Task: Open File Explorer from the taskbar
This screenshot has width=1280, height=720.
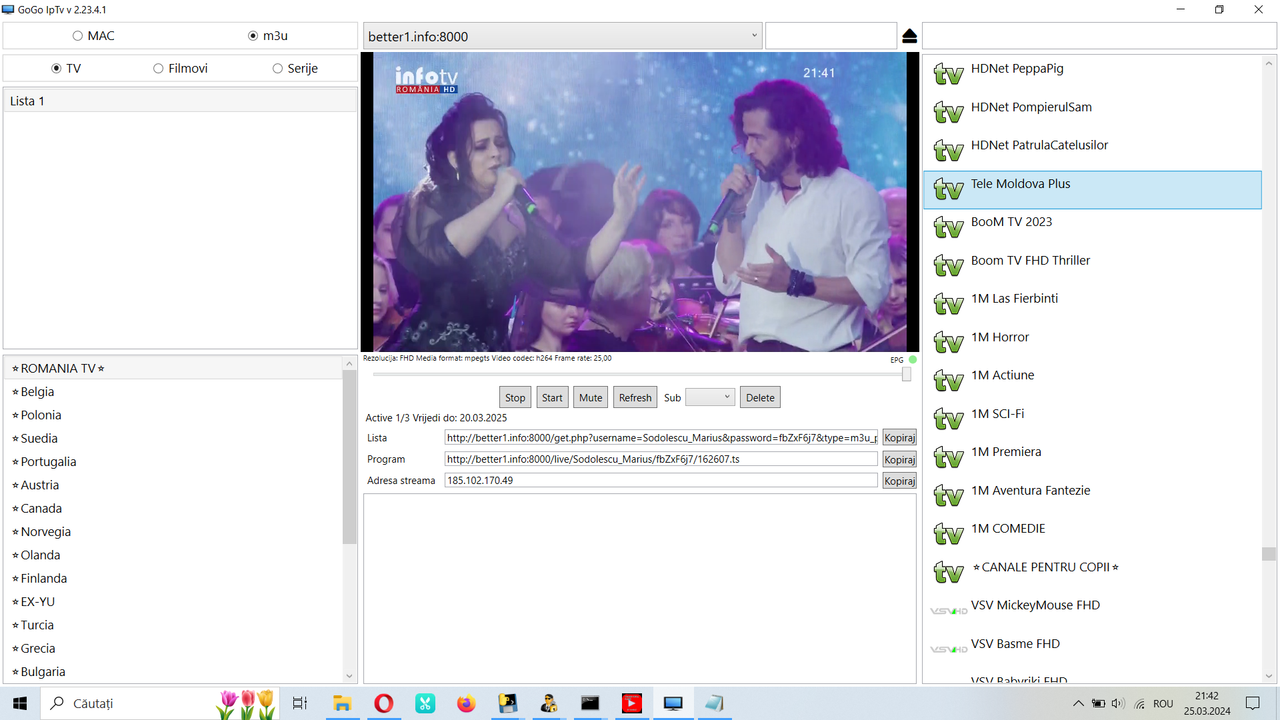Action: pos(342,703)
